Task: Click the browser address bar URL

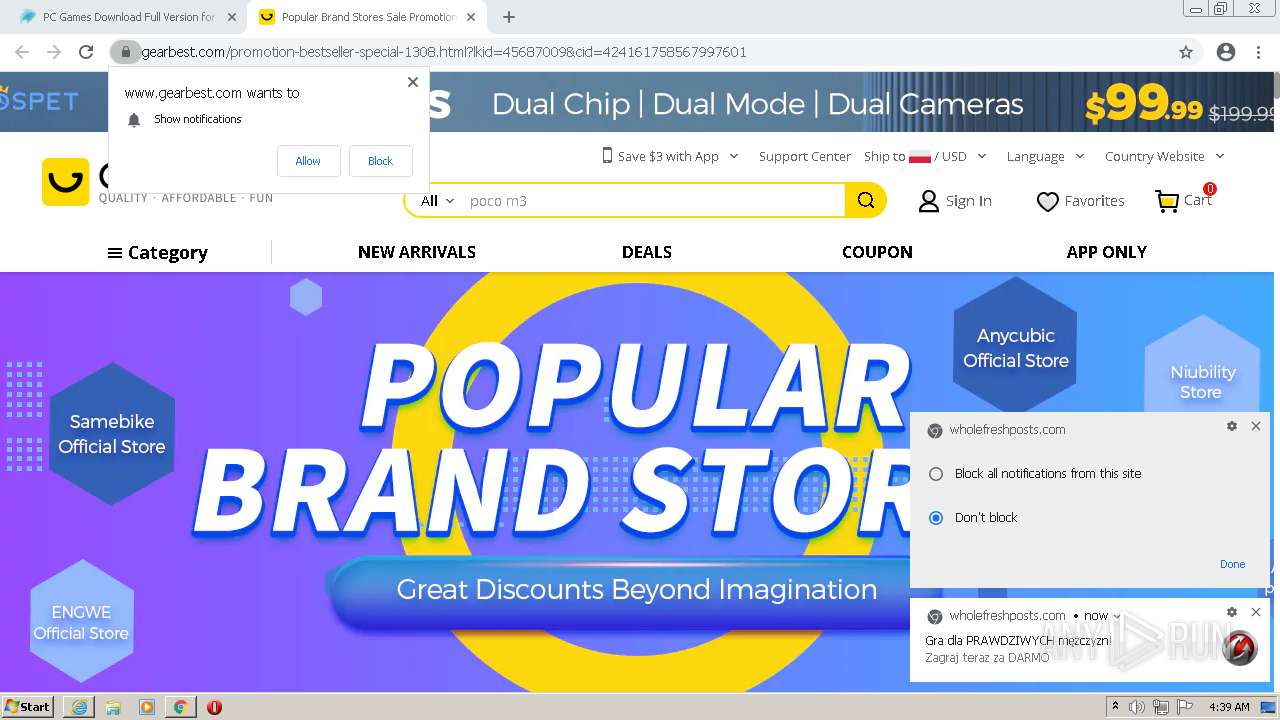Action: coord(445,52)
